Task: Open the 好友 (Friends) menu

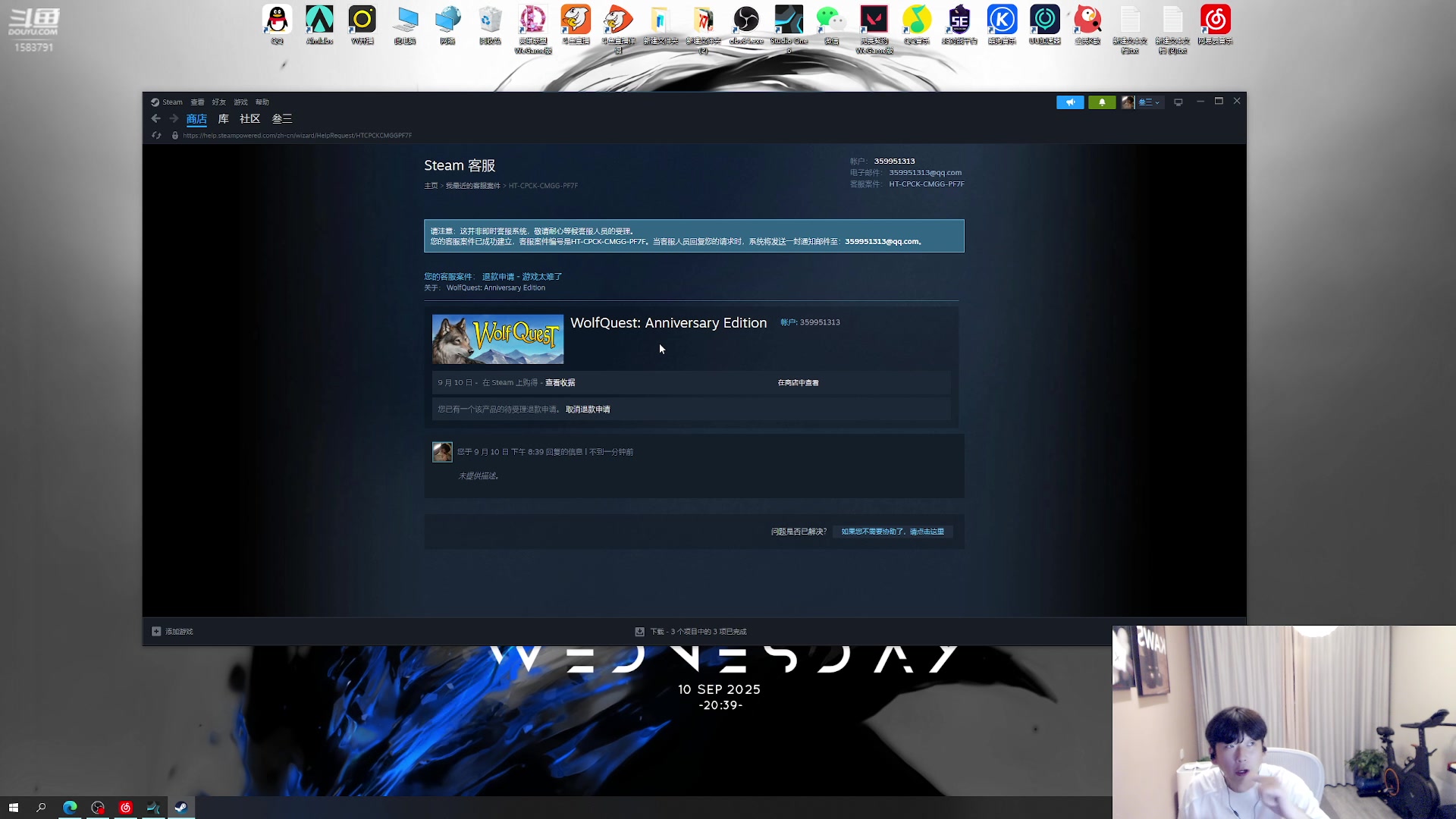Action: tap(219, 102)
